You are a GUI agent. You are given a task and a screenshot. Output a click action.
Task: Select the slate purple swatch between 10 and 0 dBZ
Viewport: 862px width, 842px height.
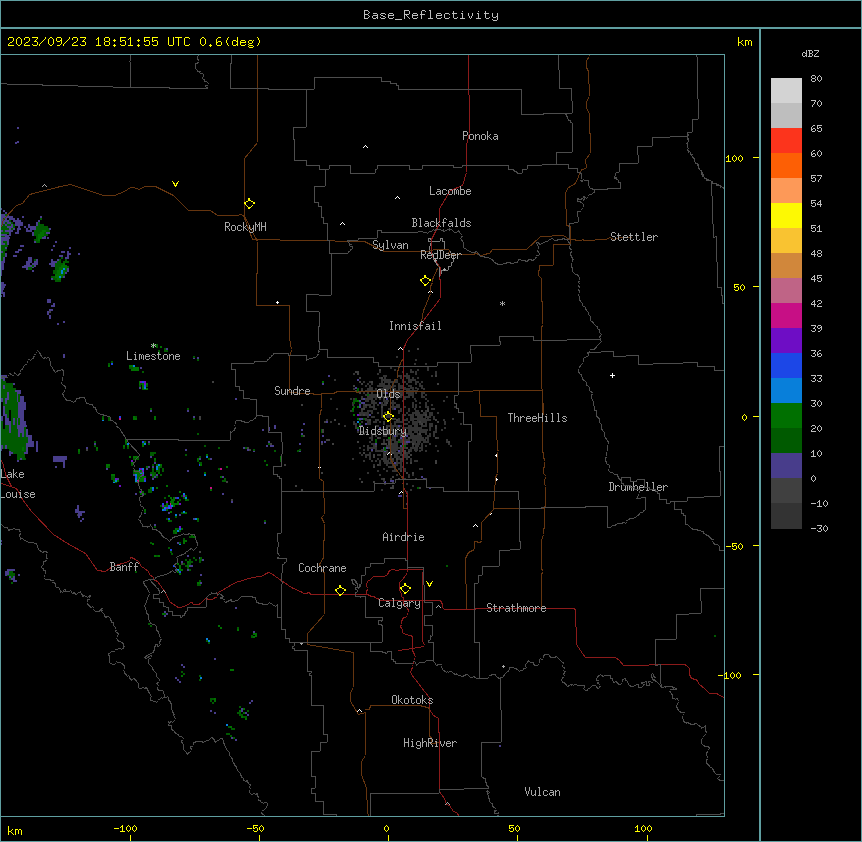click(x=786, y=466)
